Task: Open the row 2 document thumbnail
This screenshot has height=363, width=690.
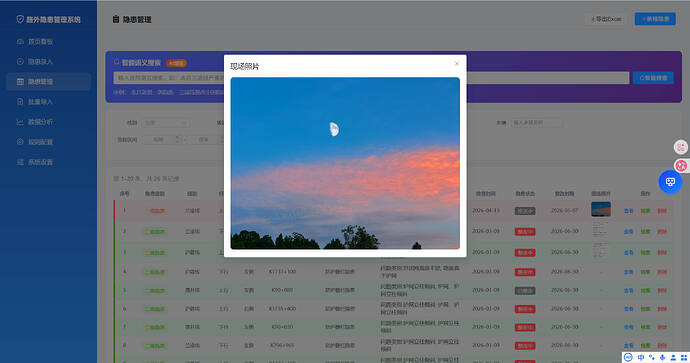Action: pyautogui.click(x=601, y=230)
